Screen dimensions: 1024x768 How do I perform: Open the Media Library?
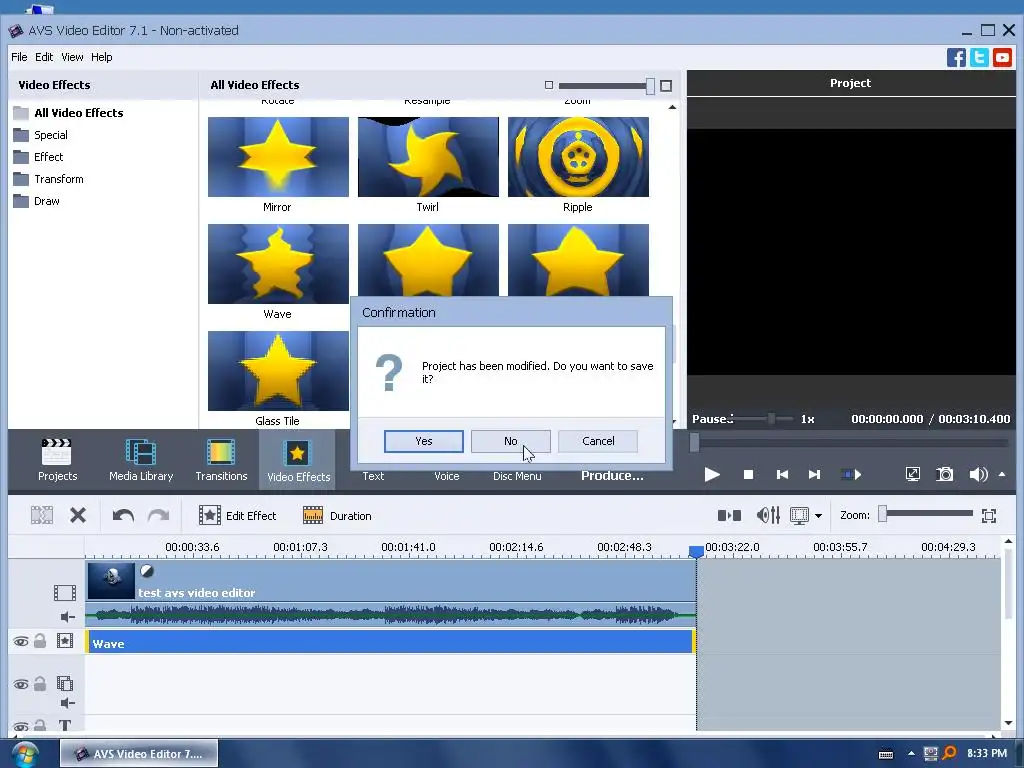140,460
